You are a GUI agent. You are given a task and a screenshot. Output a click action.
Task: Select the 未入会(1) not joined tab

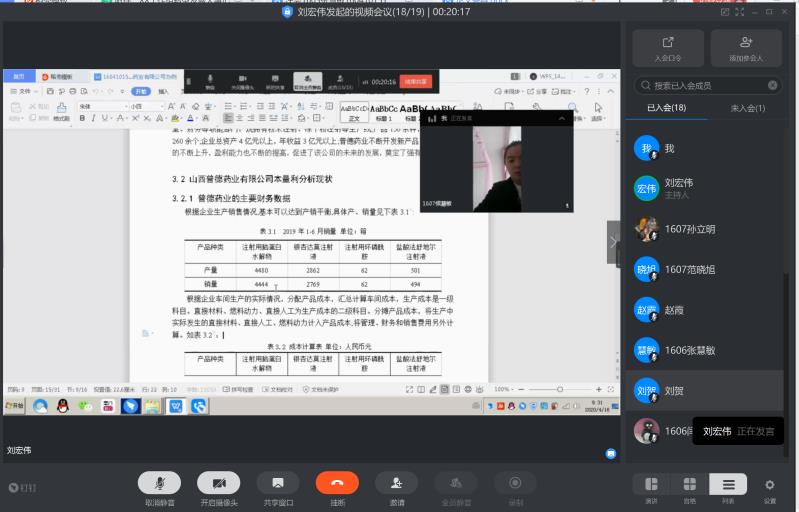tap(747, 108)
